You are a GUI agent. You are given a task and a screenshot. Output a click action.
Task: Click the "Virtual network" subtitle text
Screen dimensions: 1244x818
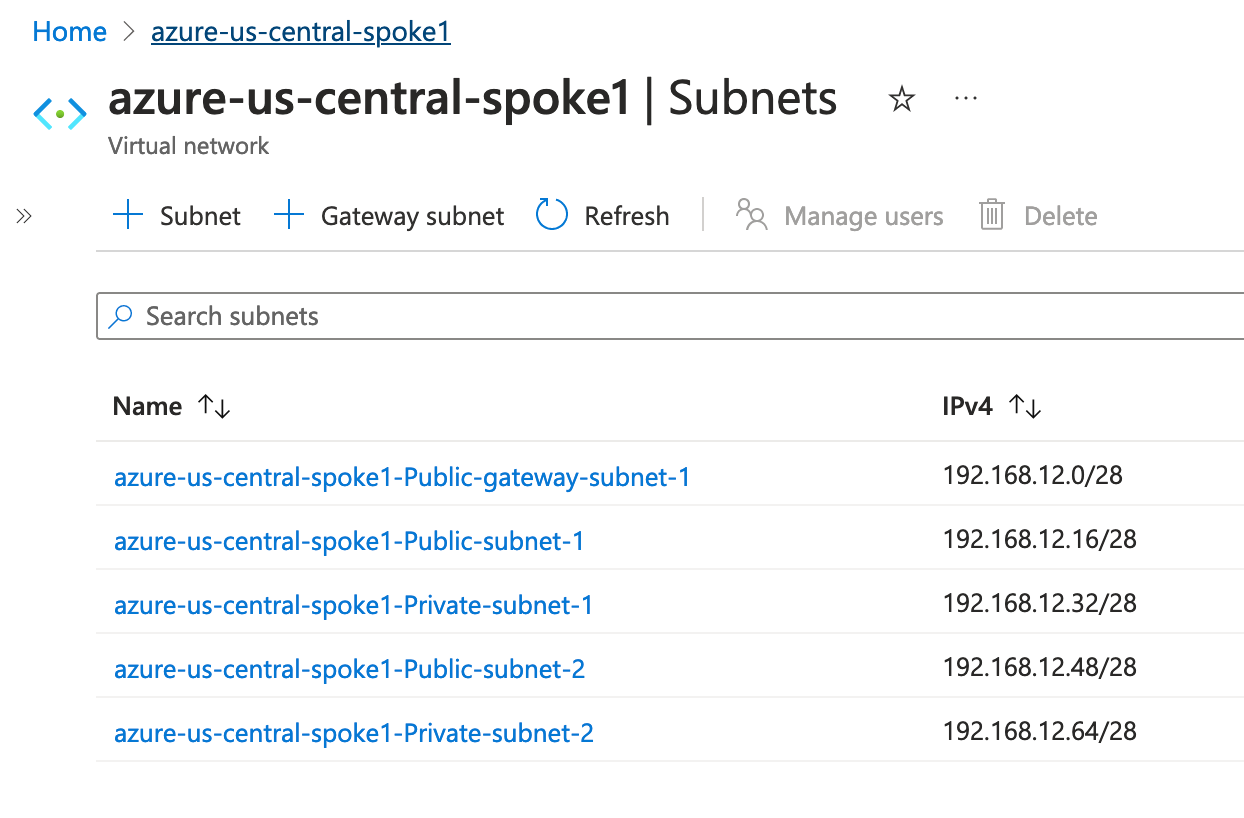click(x=188, y=146)
